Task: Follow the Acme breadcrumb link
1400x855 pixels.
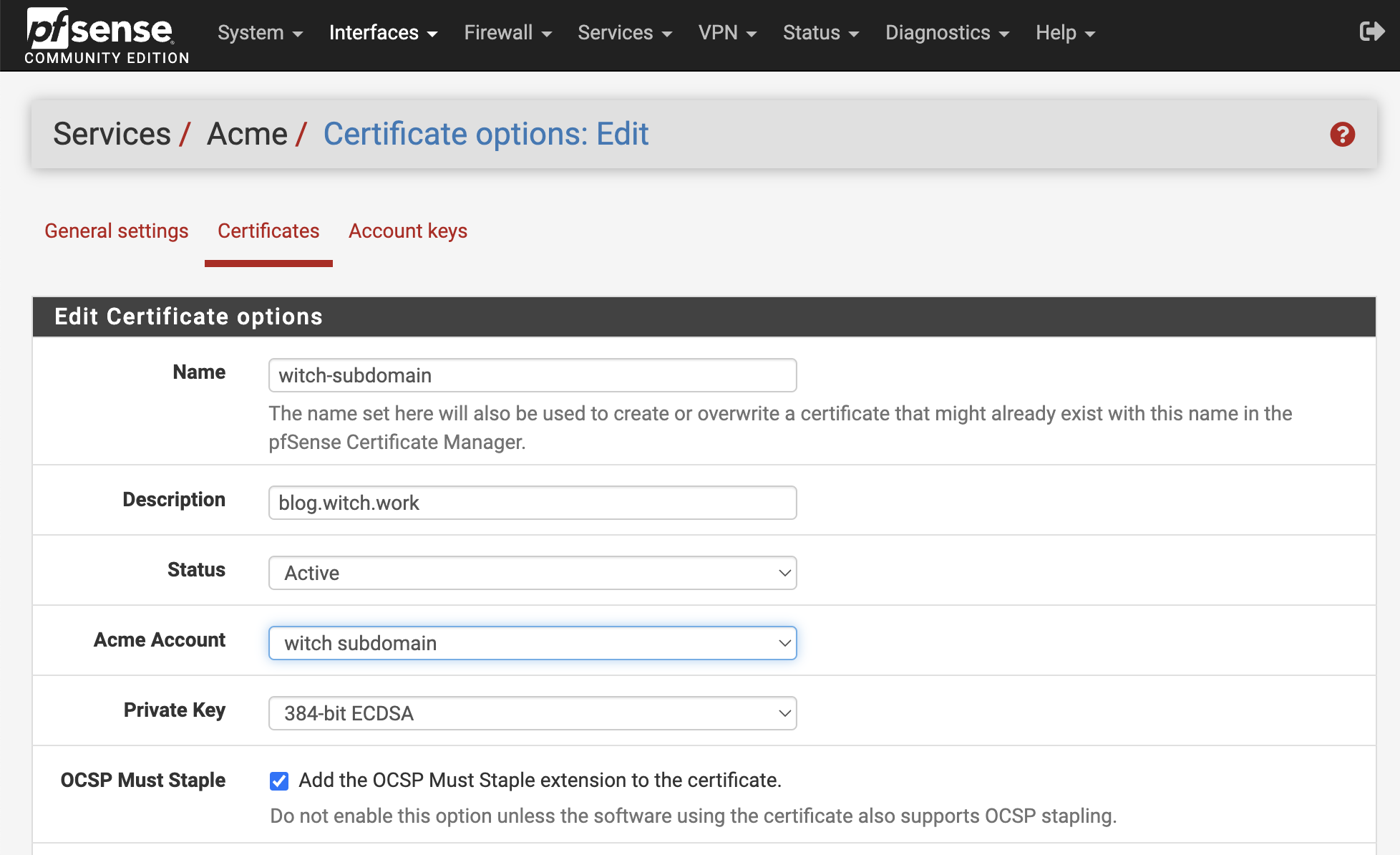Action: tap(246, 133)
